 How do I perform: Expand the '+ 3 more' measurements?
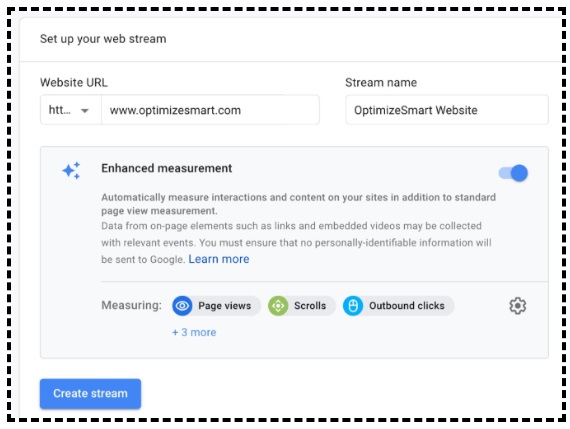(194, 332)
